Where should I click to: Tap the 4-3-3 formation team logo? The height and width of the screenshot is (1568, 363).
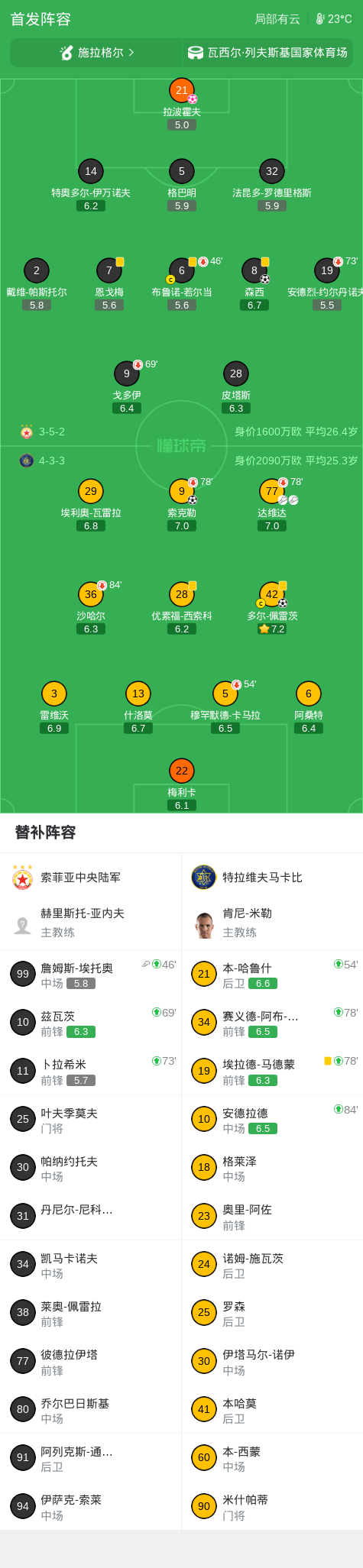27,461
